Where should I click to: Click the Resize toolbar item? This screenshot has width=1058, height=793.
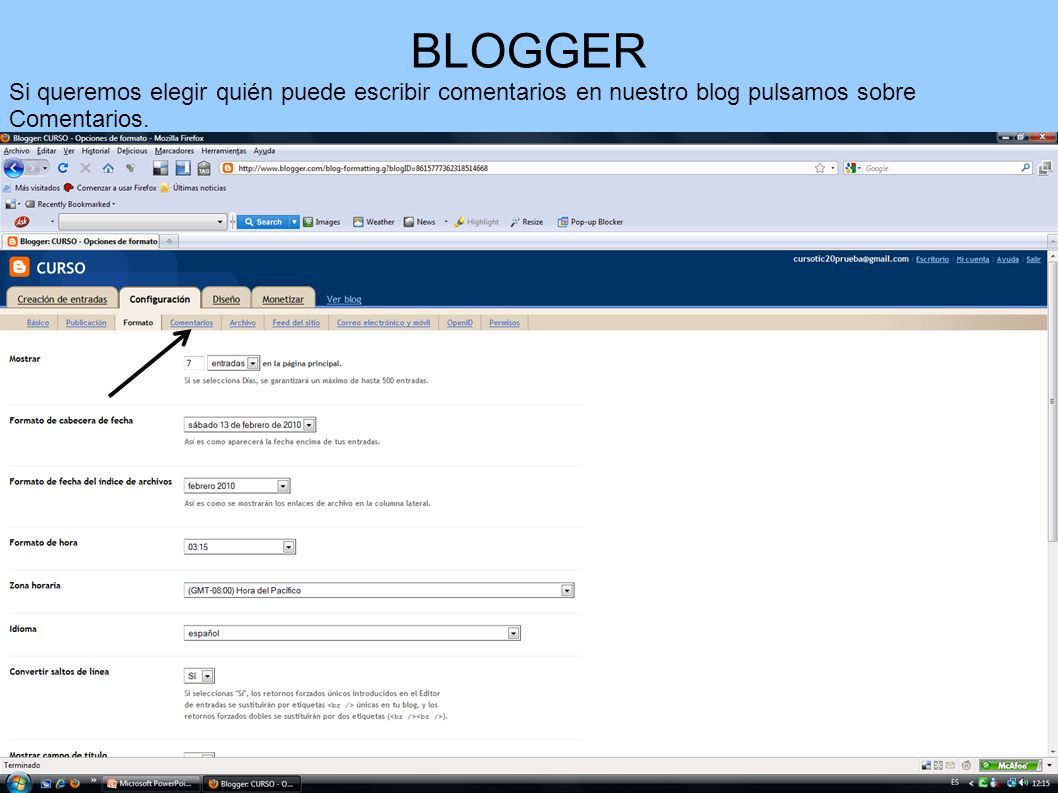coord(527,222)
